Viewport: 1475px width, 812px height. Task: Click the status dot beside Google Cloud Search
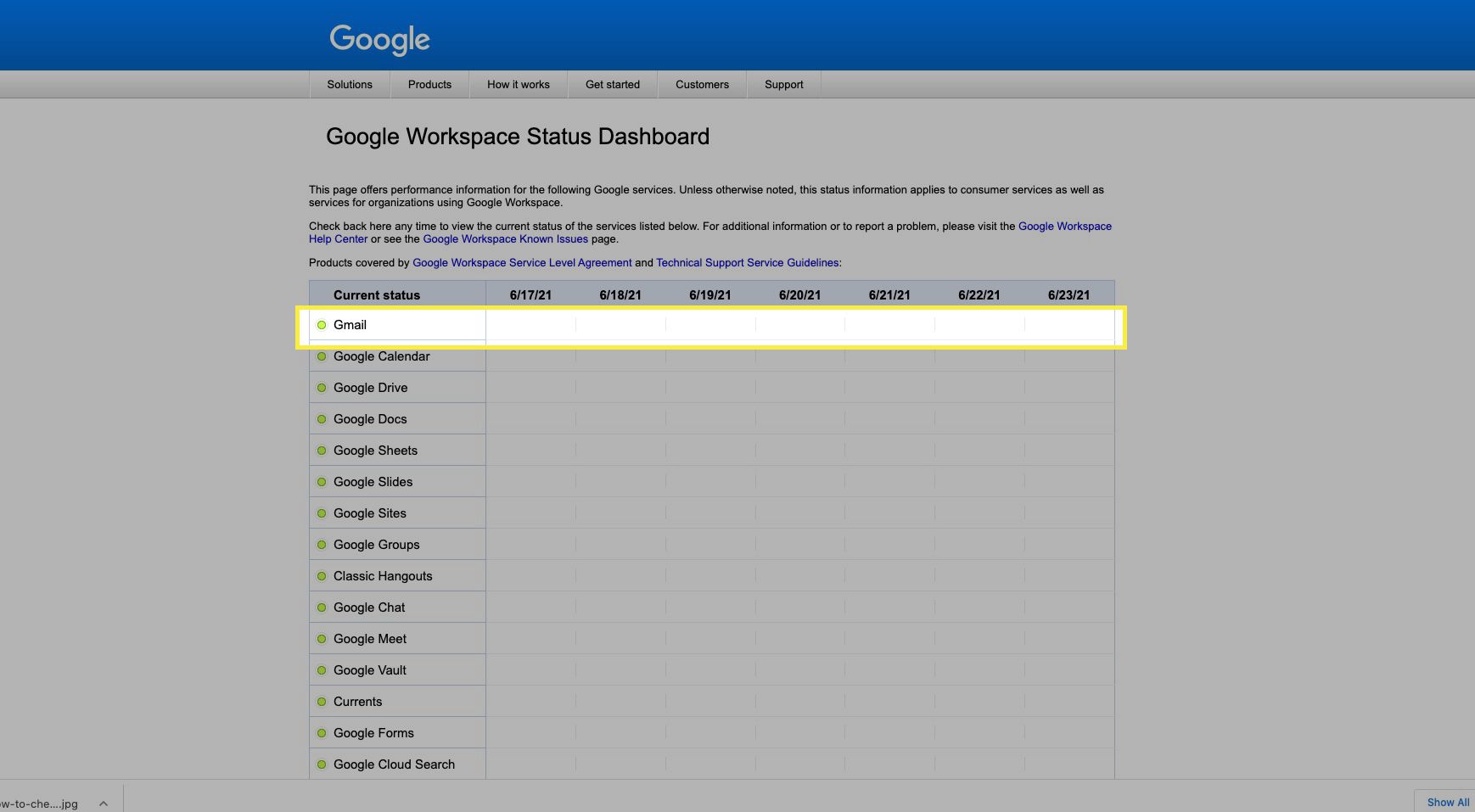pyautogui.click(x=322, y=764)
